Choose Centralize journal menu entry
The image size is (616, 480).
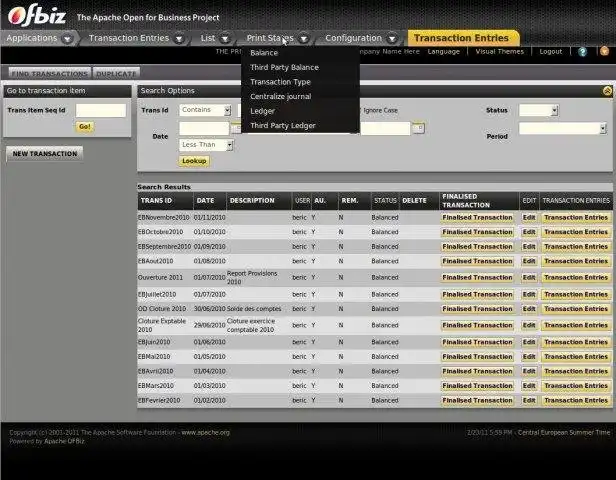click(280, 96)
